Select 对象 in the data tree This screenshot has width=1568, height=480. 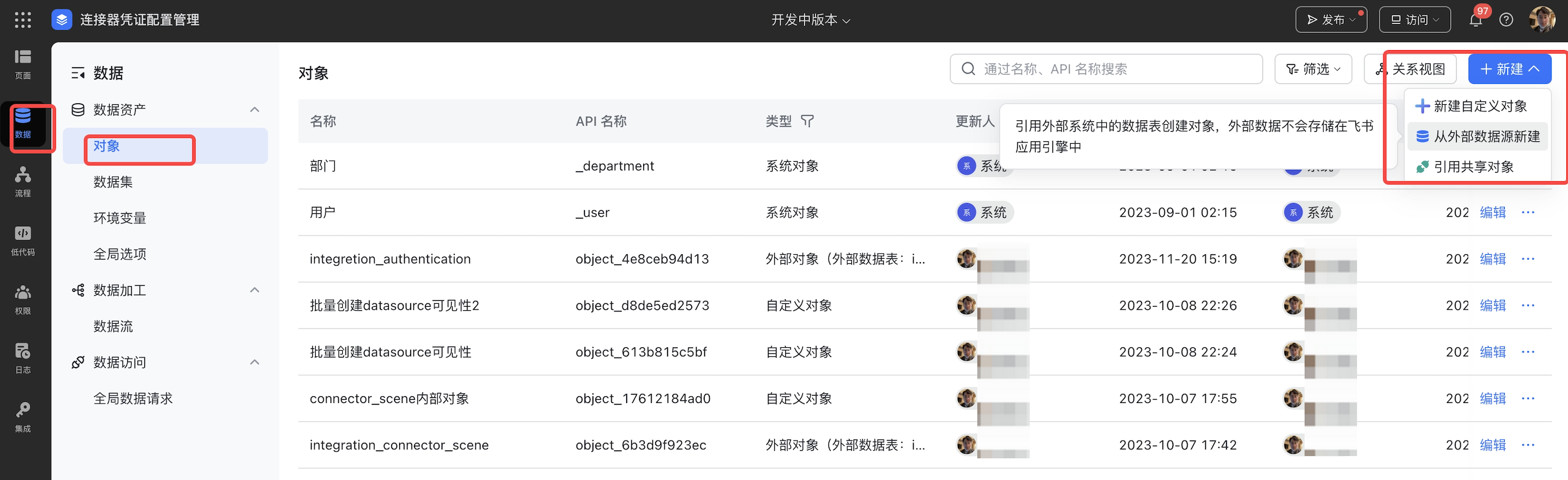tap(165, 146)
